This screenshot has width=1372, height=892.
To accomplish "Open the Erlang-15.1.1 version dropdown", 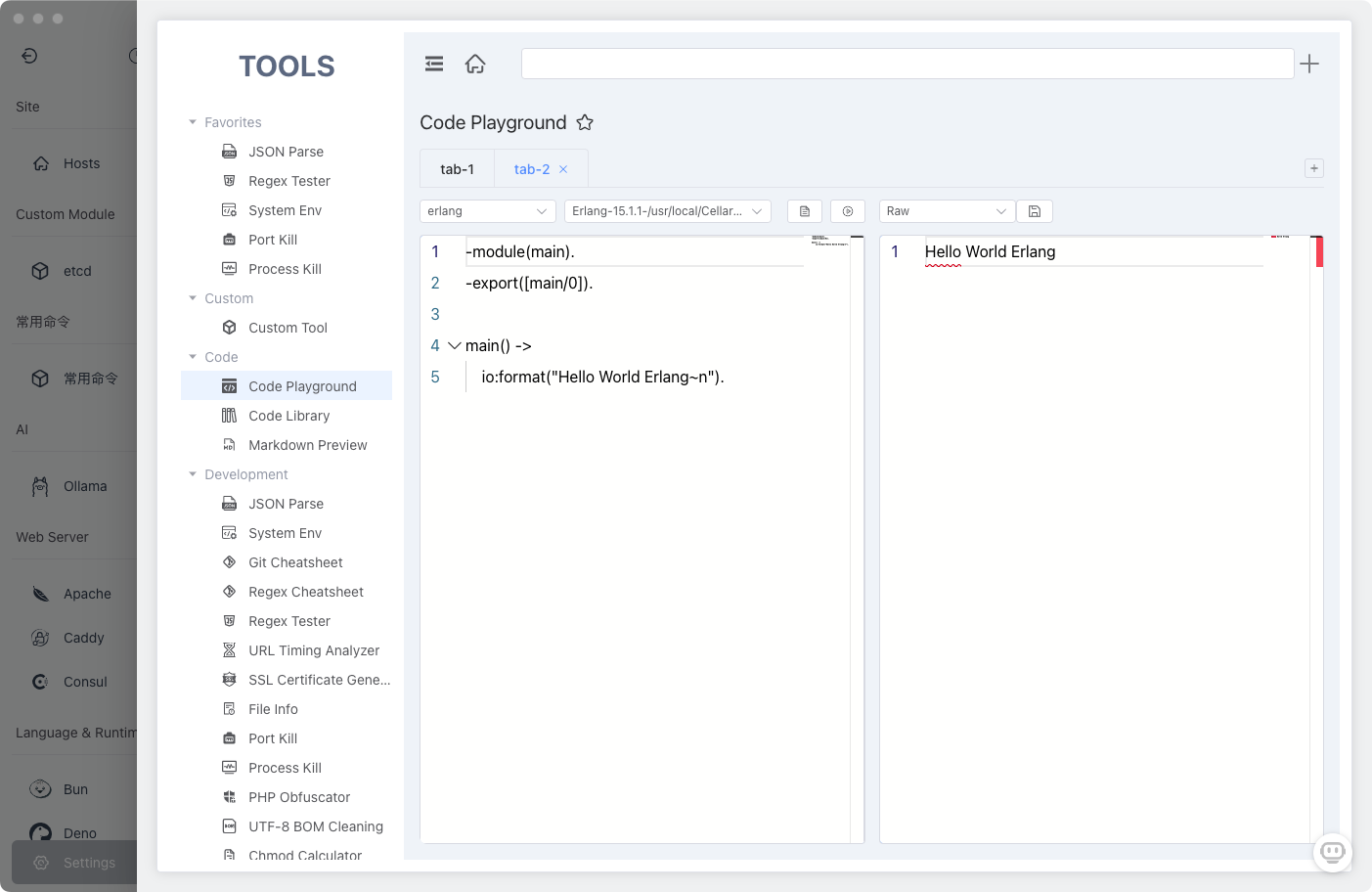I will click(667, 211).
